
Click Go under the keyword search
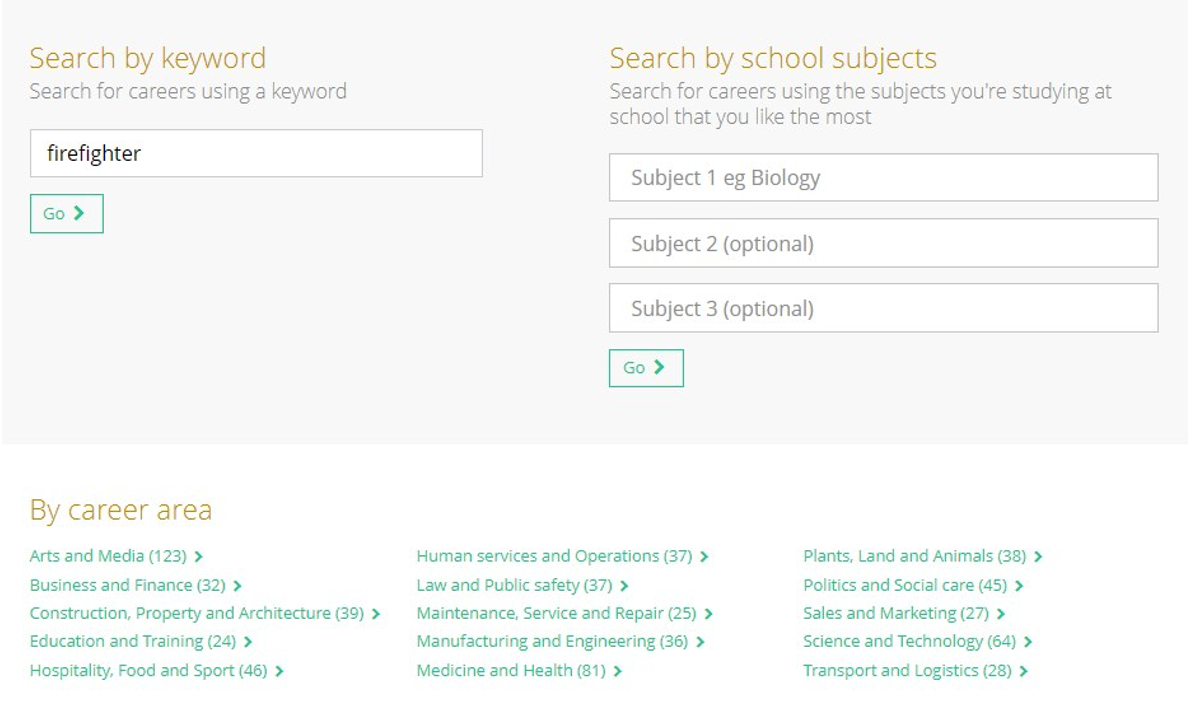click(x=67, y=213)
